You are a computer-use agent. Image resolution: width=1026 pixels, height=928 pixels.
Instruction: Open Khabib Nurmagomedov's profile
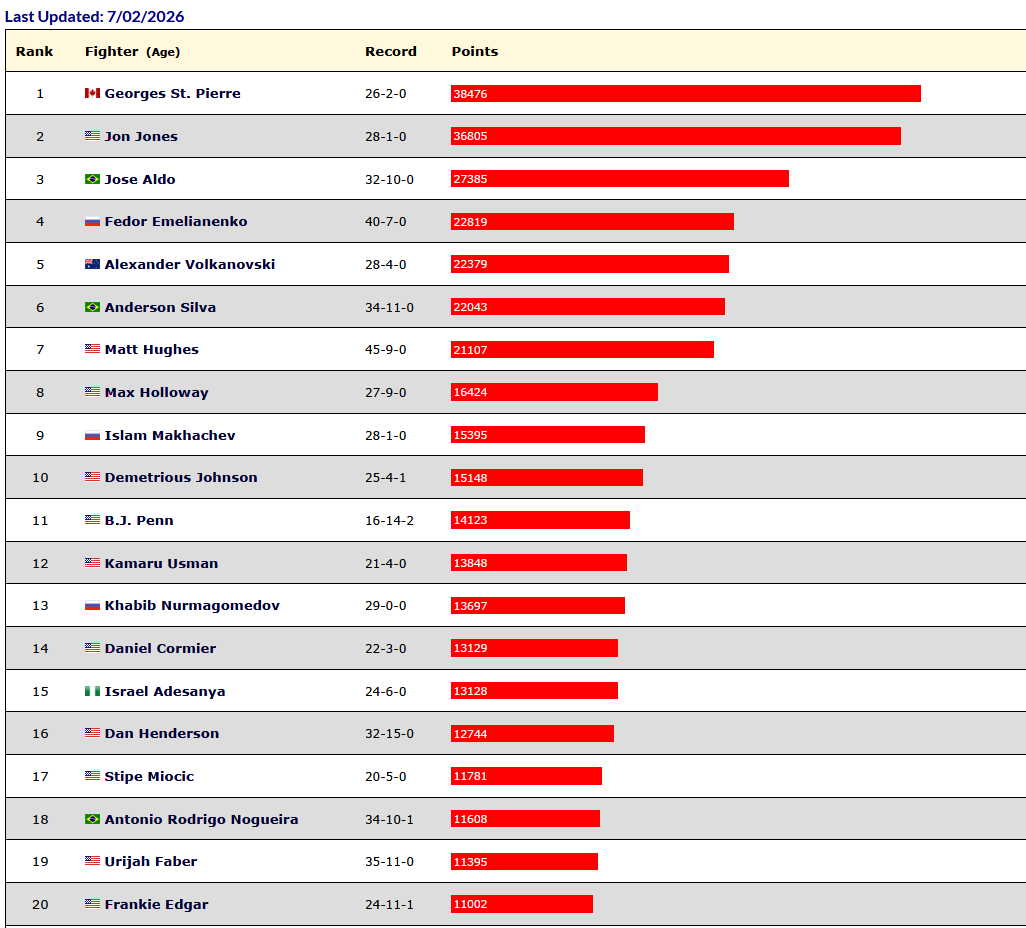tap(192, 605)
